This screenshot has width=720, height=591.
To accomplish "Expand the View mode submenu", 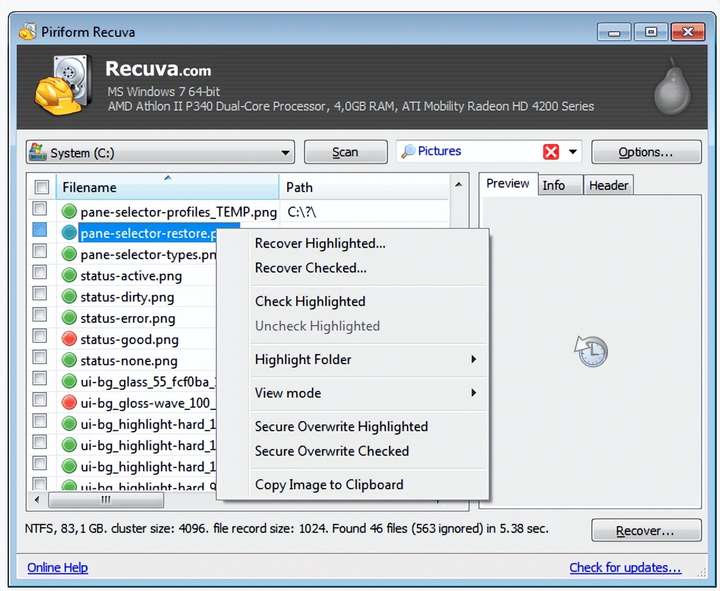I will [369, 393].
